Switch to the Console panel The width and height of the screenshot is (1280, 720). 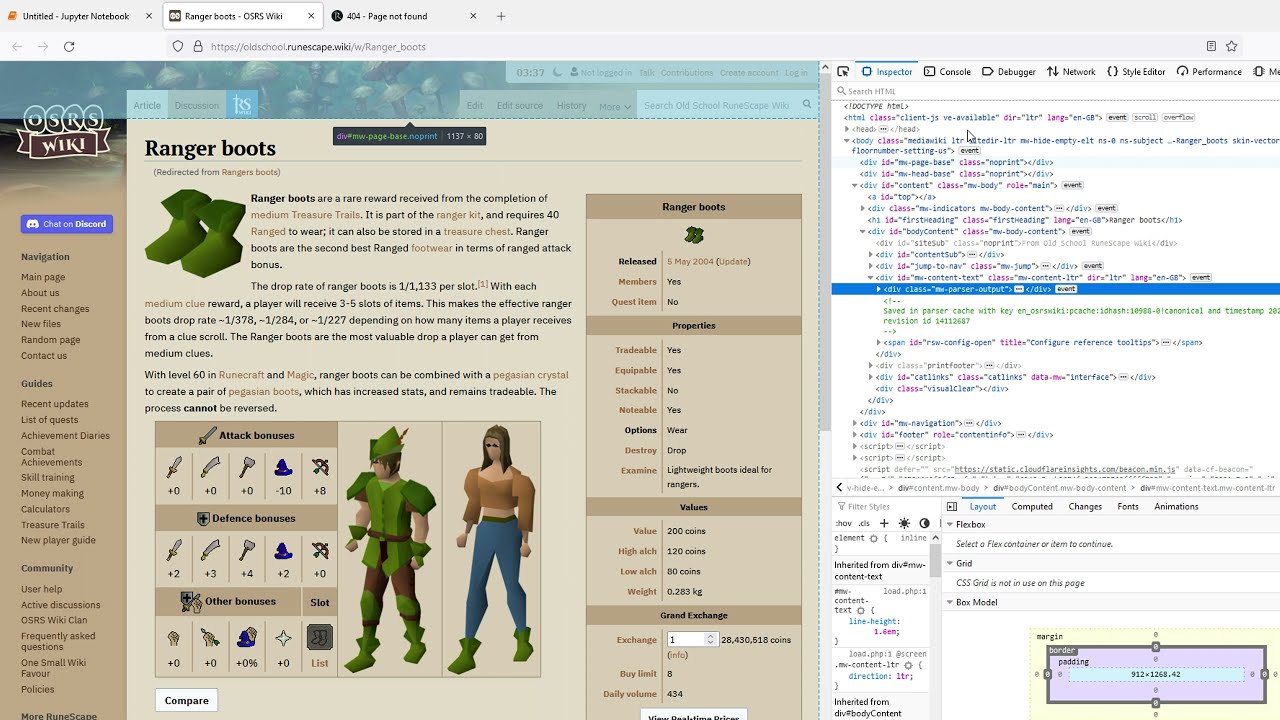click(947, 72)
